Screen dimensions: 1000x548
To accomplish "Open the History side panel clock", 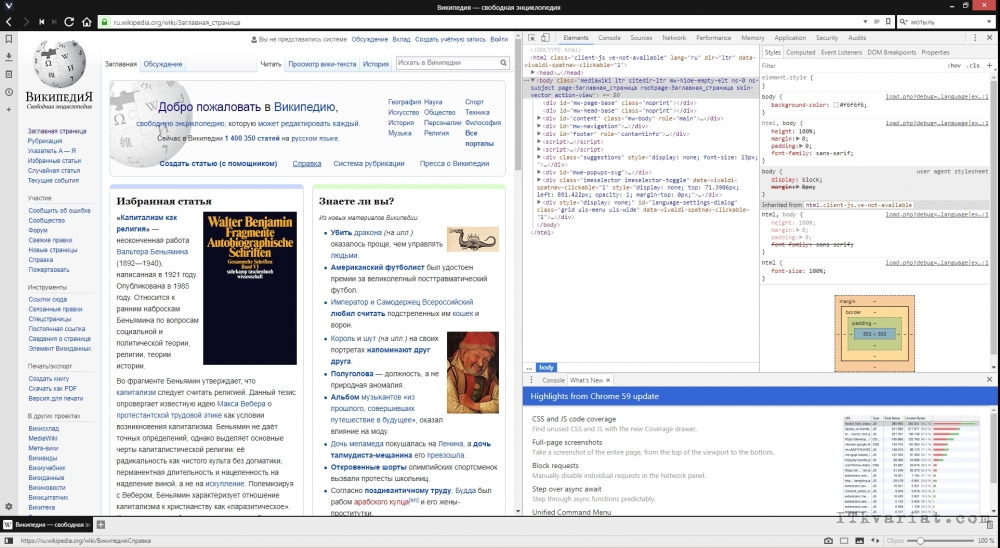I will pos(8,93).
